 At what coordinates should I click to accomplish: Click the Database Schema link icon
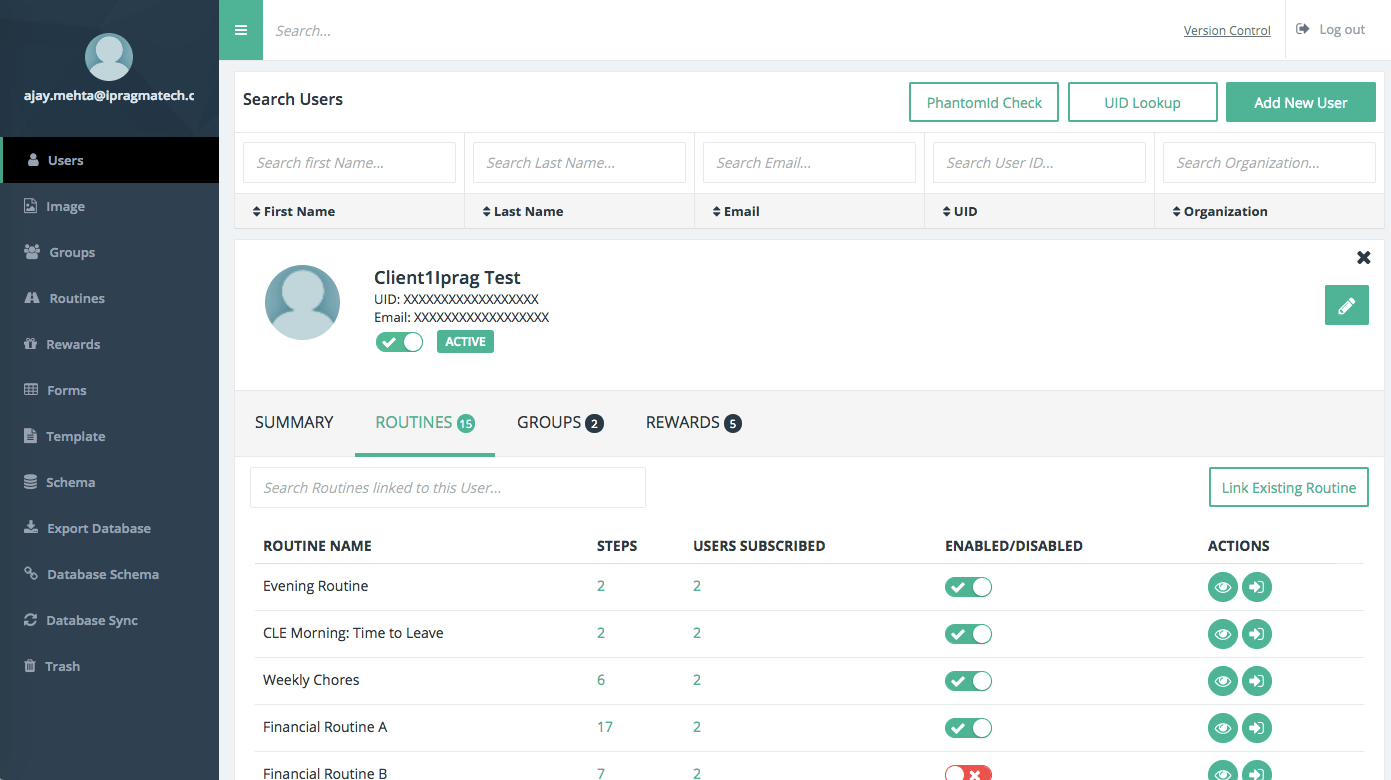click(x=31, y=574)
